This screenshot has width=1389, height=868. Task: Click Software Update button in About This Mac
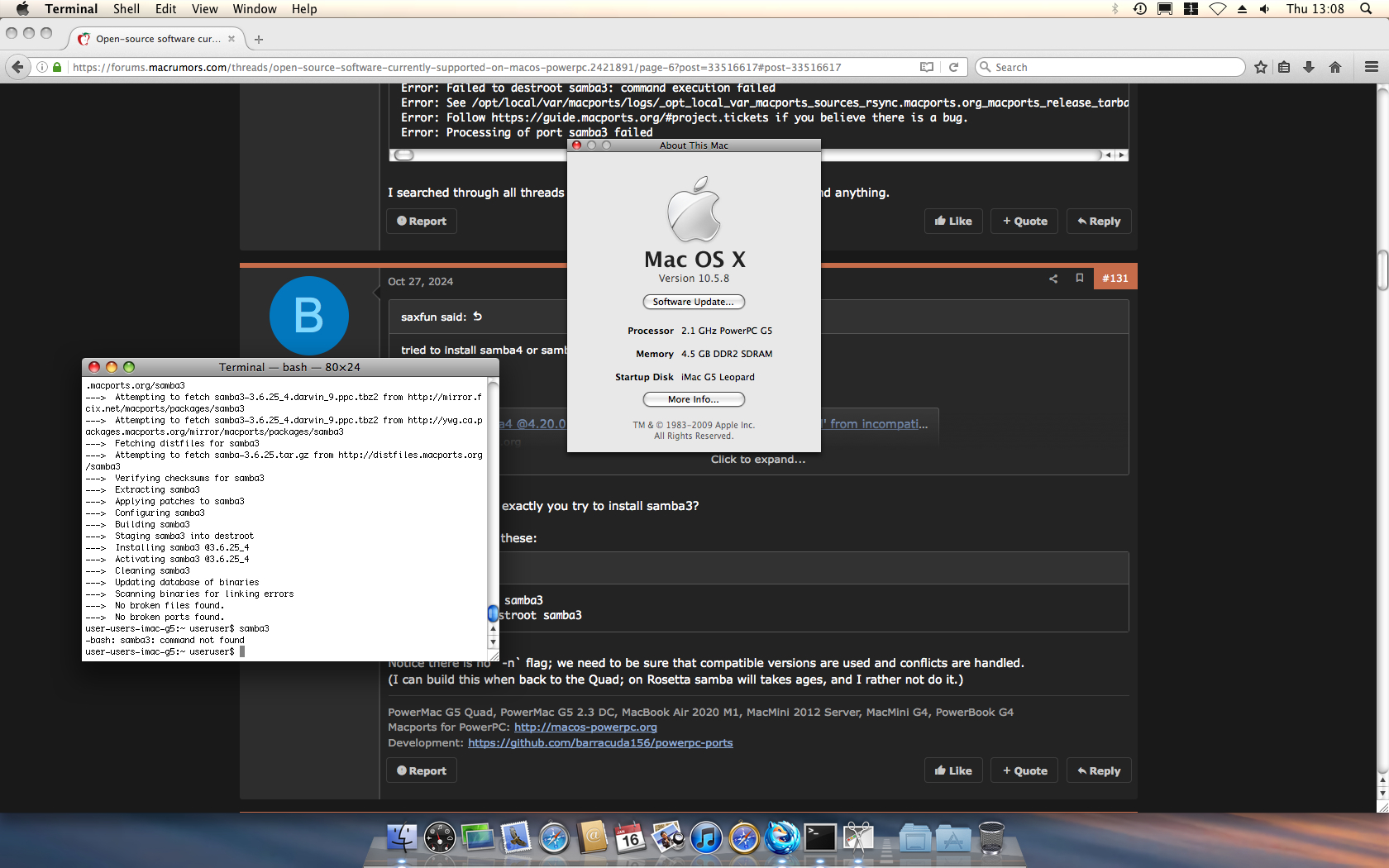click(694, 302)
